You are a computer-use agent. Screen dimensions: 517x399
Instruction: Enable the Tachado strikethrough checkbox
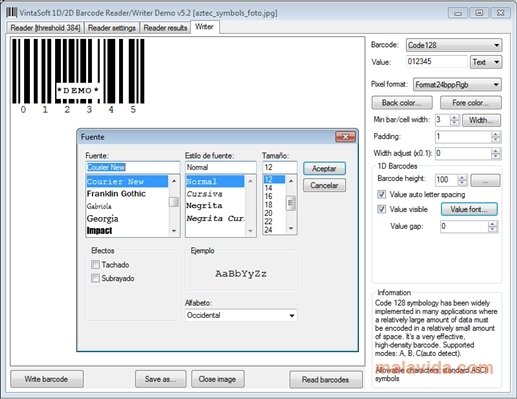click(95, 265)
